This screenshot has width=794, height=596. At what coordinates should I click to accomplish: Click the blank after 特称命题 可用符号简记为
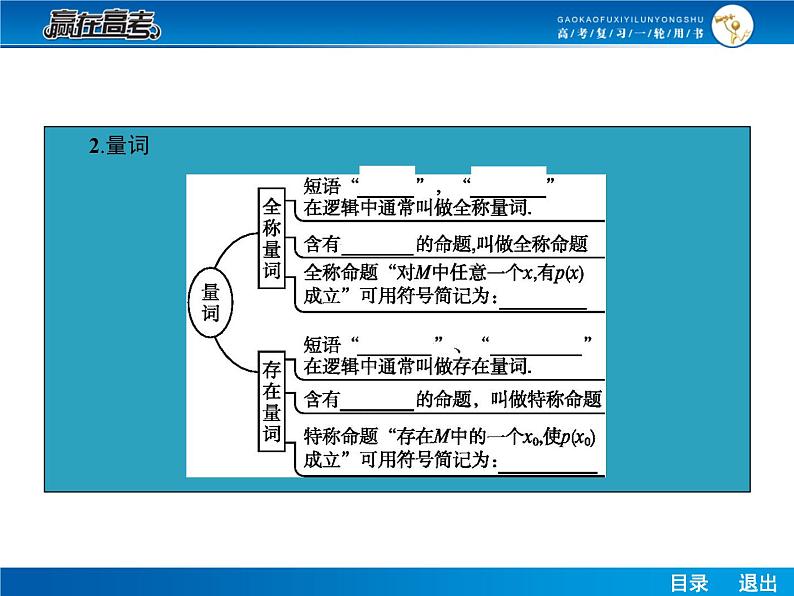(x=548, y=463)
